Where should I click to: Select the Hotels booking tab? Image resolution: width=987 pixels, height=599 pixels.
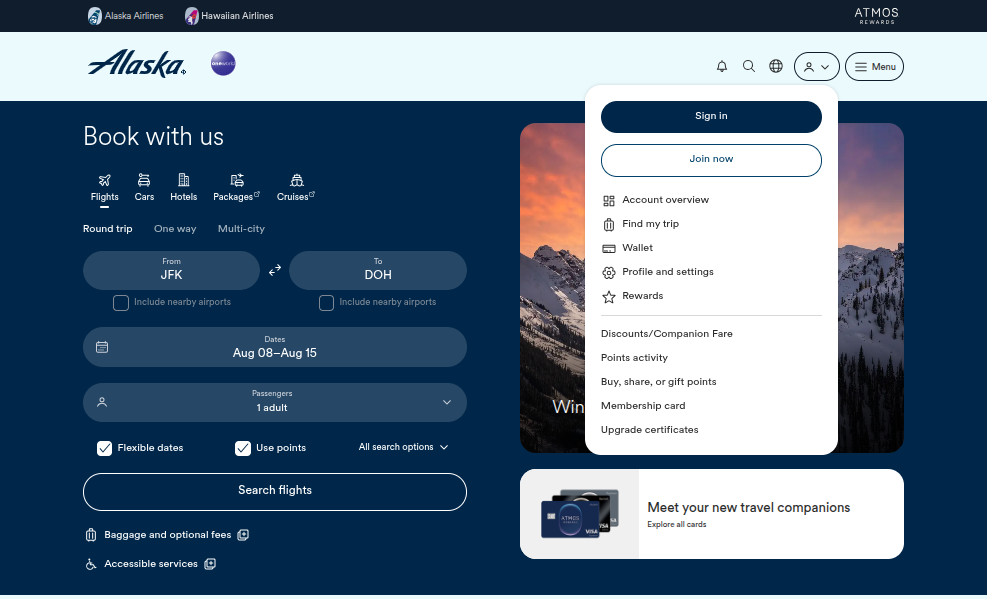tap(184, 188)
